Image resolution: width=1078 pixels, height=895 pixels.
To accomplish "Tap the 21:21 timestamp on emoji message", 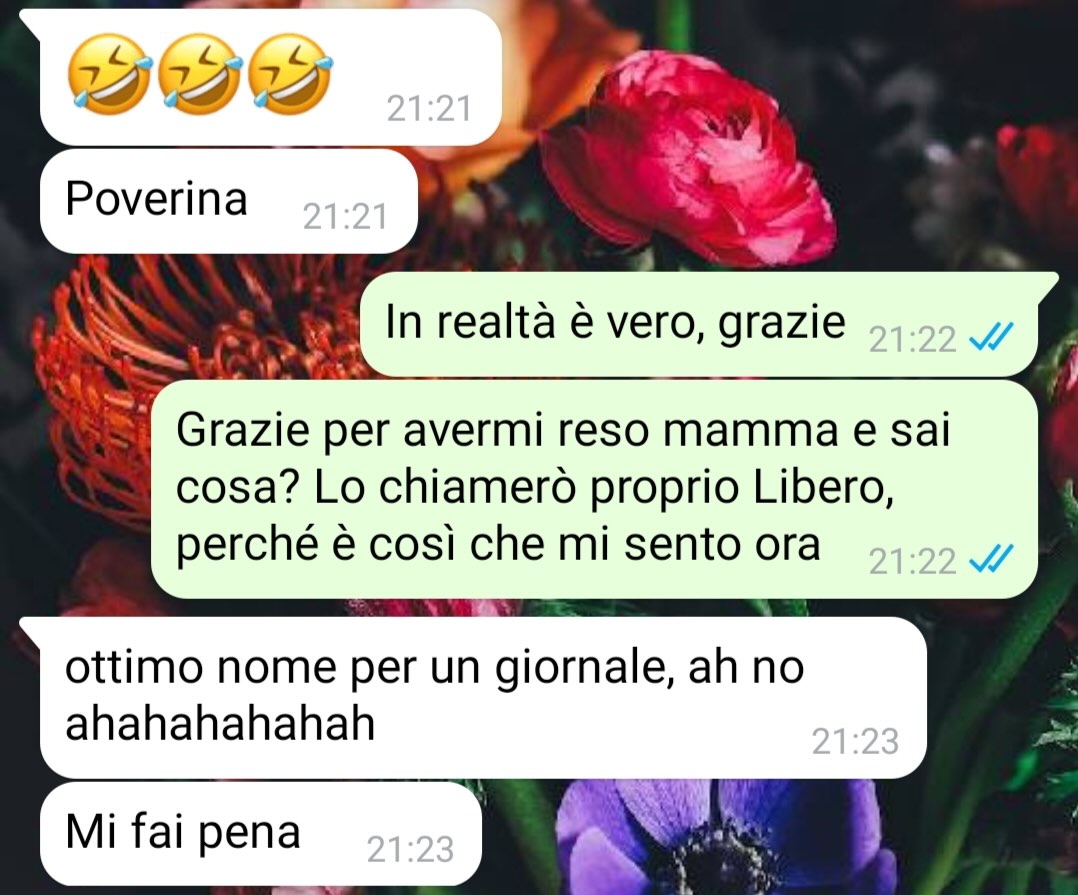I will (x=429, y=109).
